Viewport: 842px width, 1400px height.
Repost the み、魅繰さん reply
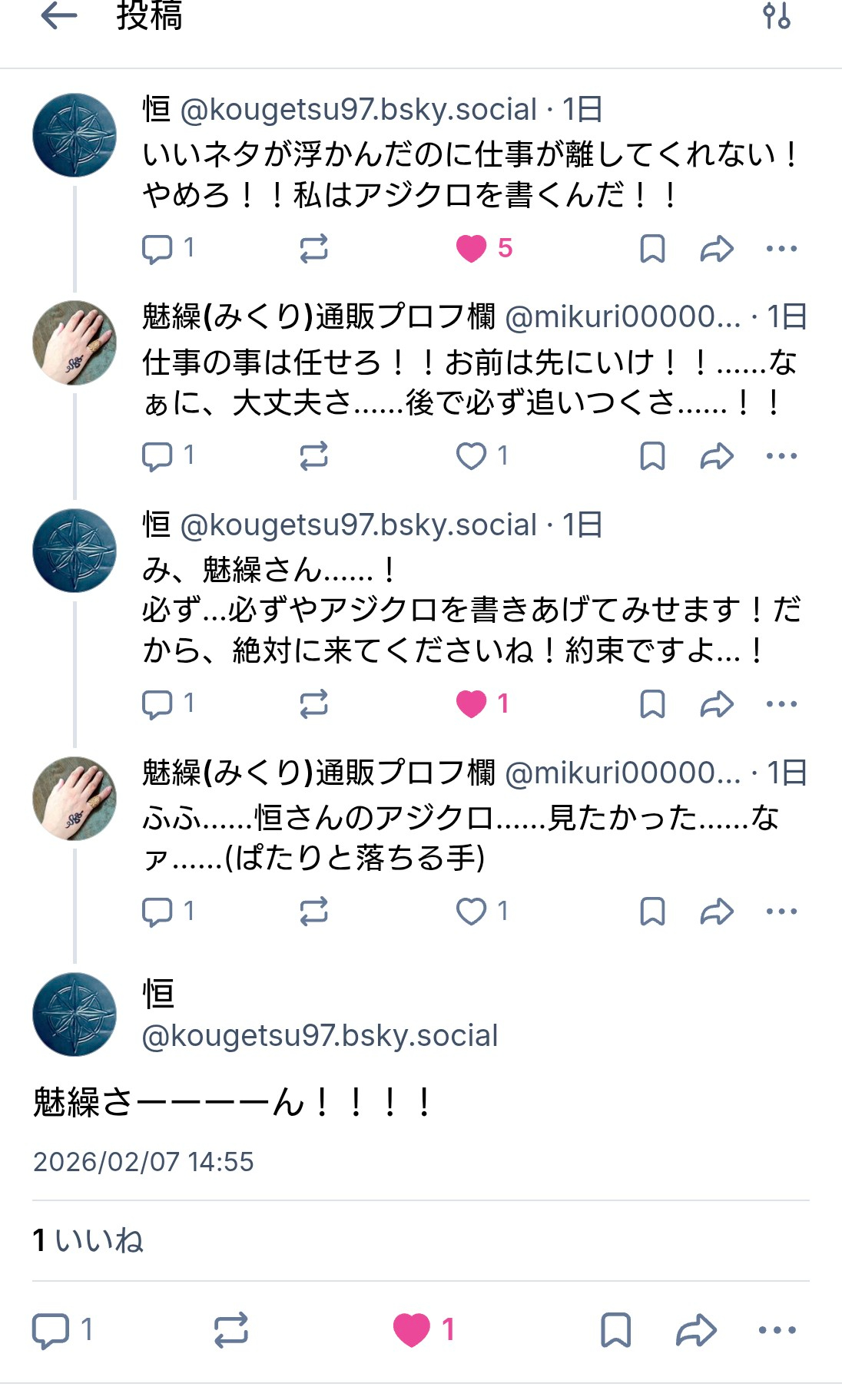(313, 704)
